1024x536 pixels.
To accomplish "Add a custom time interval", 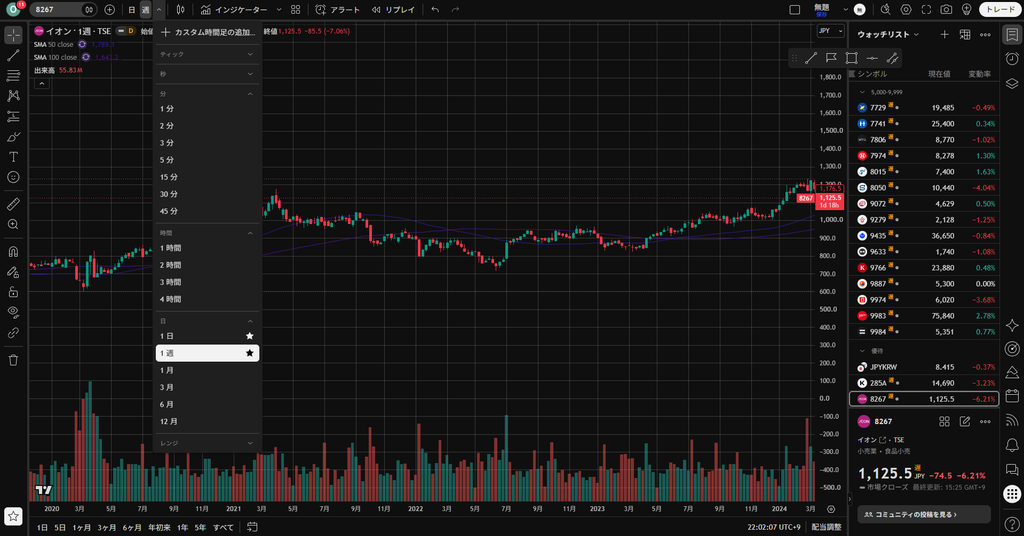I will [x=208, y=32].
